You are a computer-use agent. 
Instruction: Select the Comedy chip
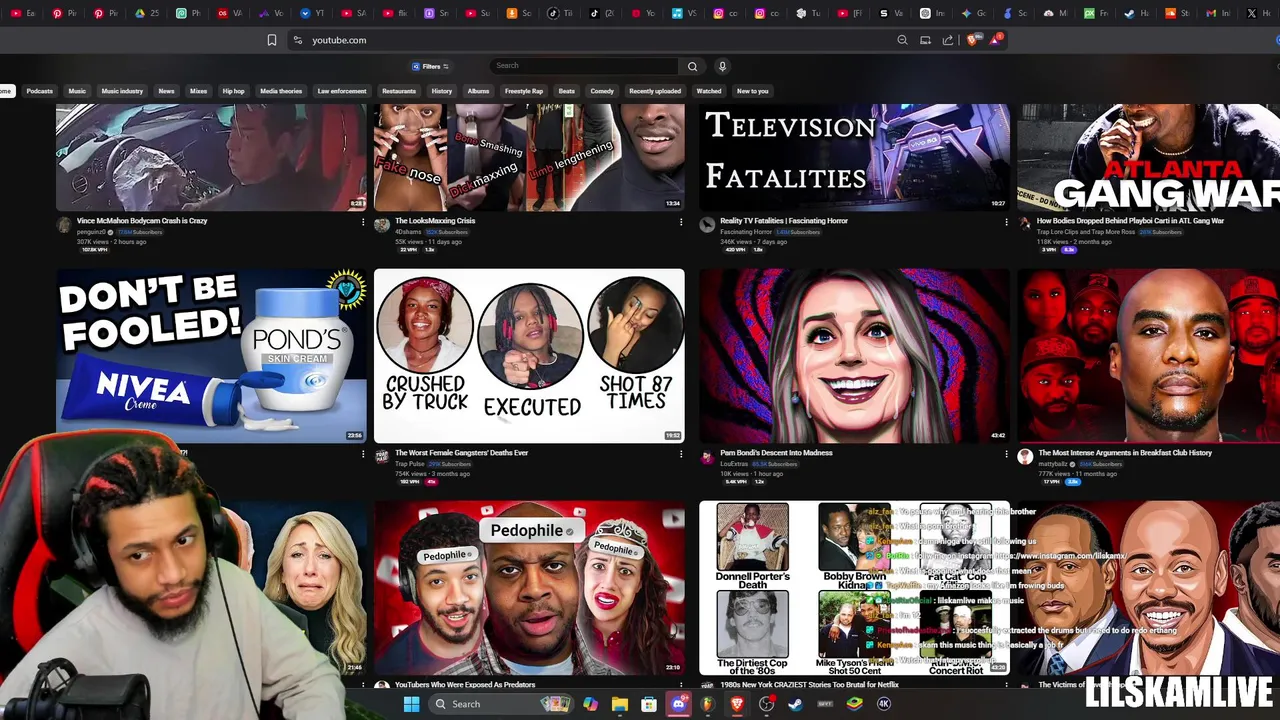(x=602, y=91)
